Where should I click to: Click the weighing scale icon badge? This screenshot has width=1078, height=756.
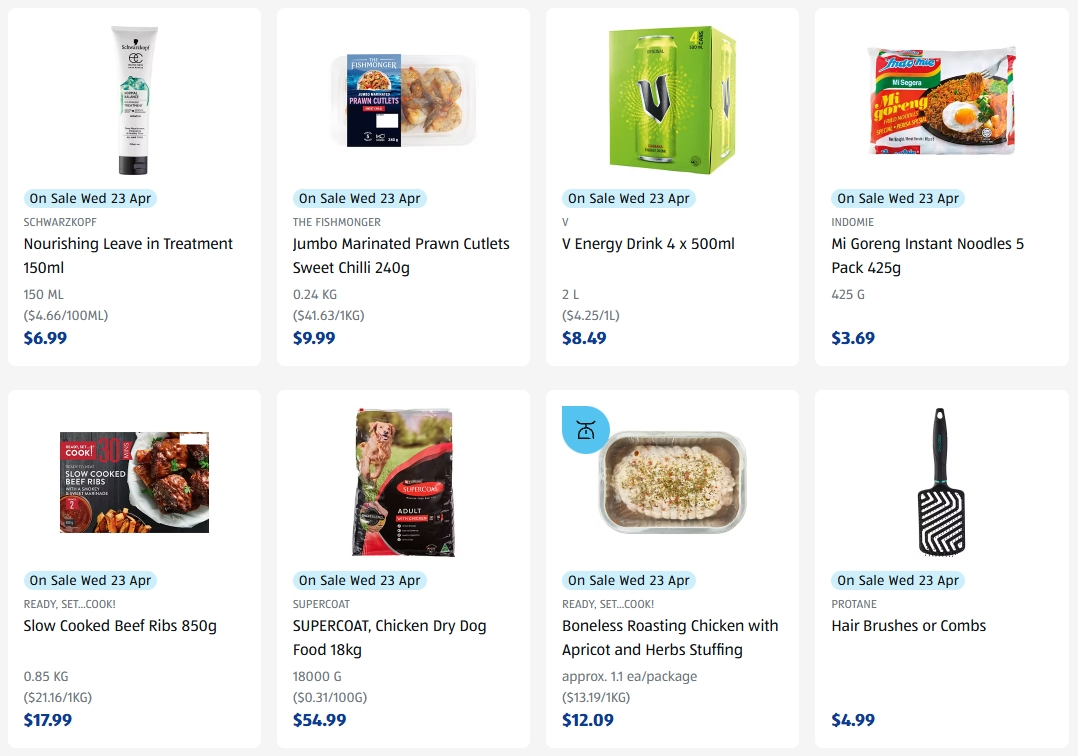tap(586, 430)
